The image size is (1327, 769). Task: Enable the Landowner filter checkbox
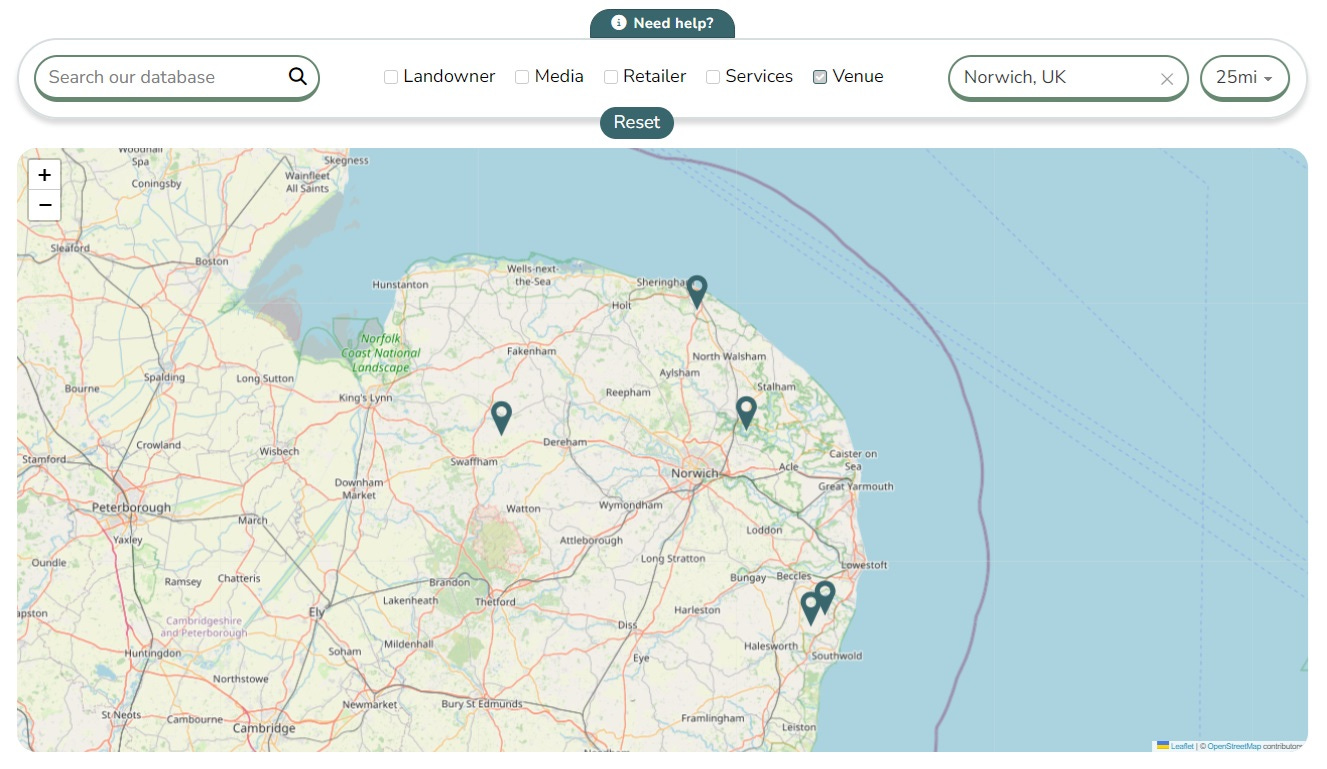point(391,77)
